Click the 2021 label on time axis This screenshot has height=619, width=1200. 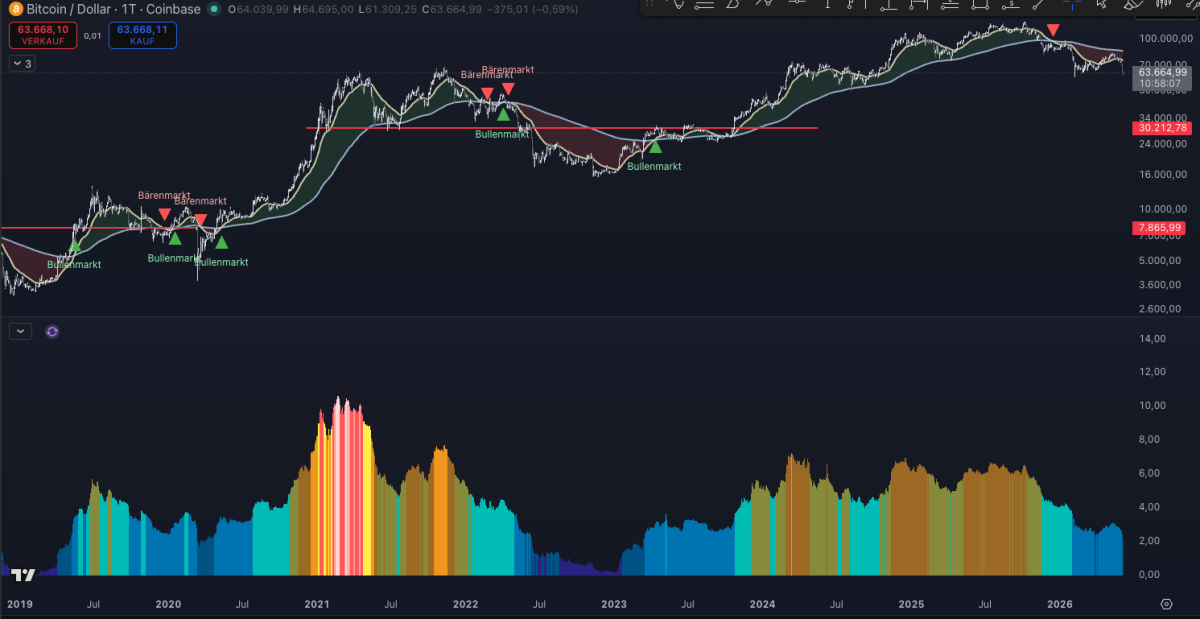(317, 605)
